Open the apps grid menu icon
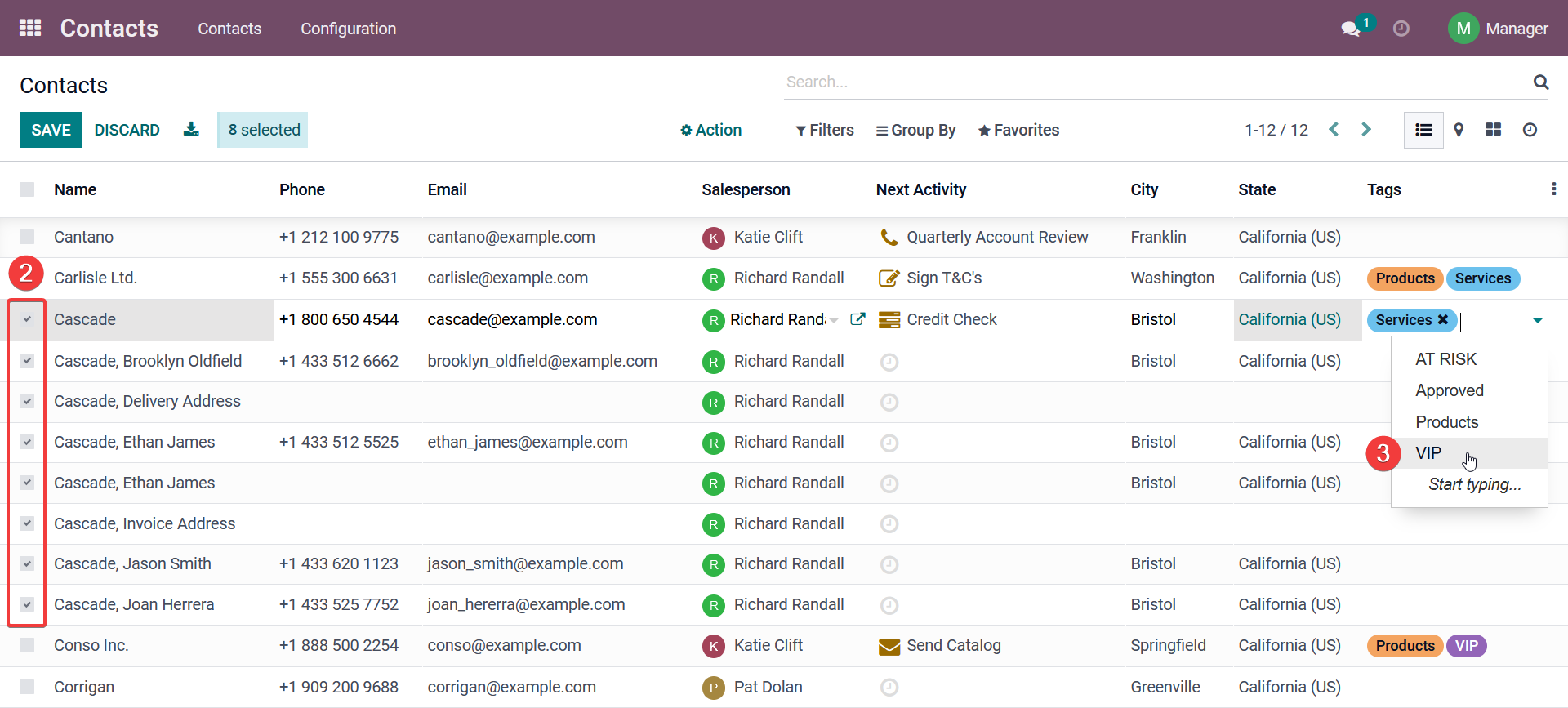 click(30, 28)
